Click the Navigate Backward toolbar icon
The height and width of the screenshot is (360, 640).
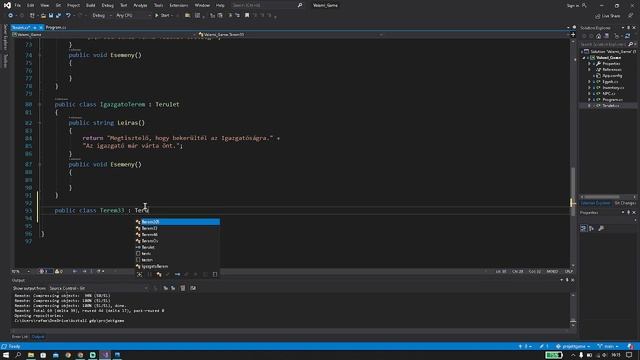(x=10, y=16)
